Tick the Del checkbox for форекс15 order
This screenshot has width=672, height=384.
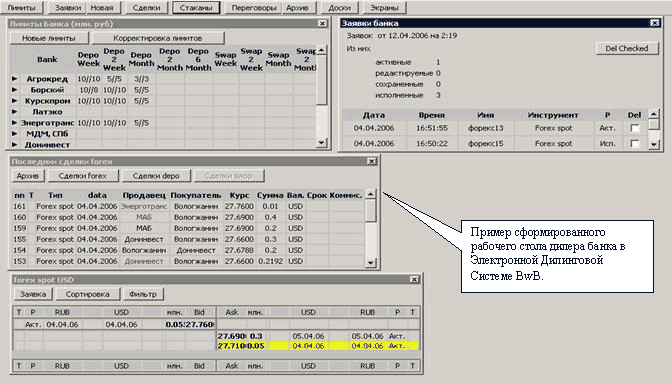(x=635, y=144)
